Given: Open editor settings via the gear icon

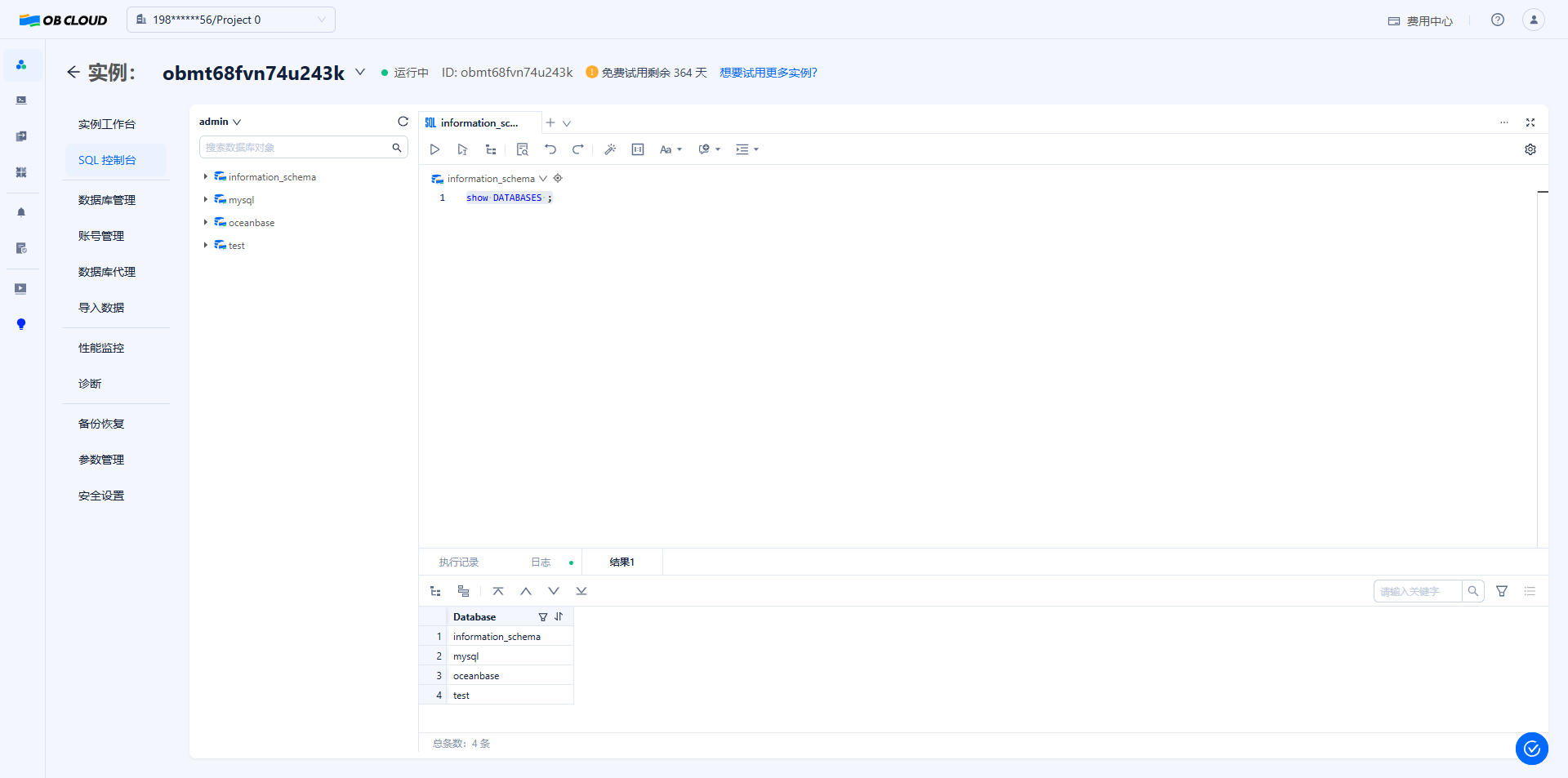Looking at the screenshot, I should point(1530,149).
